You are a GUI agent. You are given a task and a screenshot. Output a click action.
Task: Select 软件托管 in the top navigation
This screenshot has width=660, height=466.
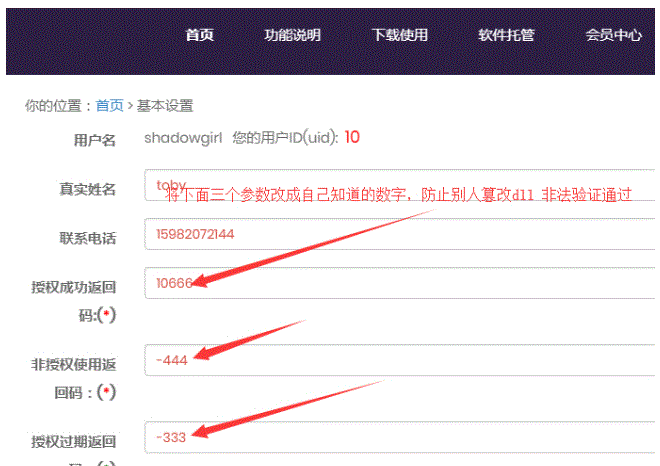pyautogui.click(x=506, y=35)
